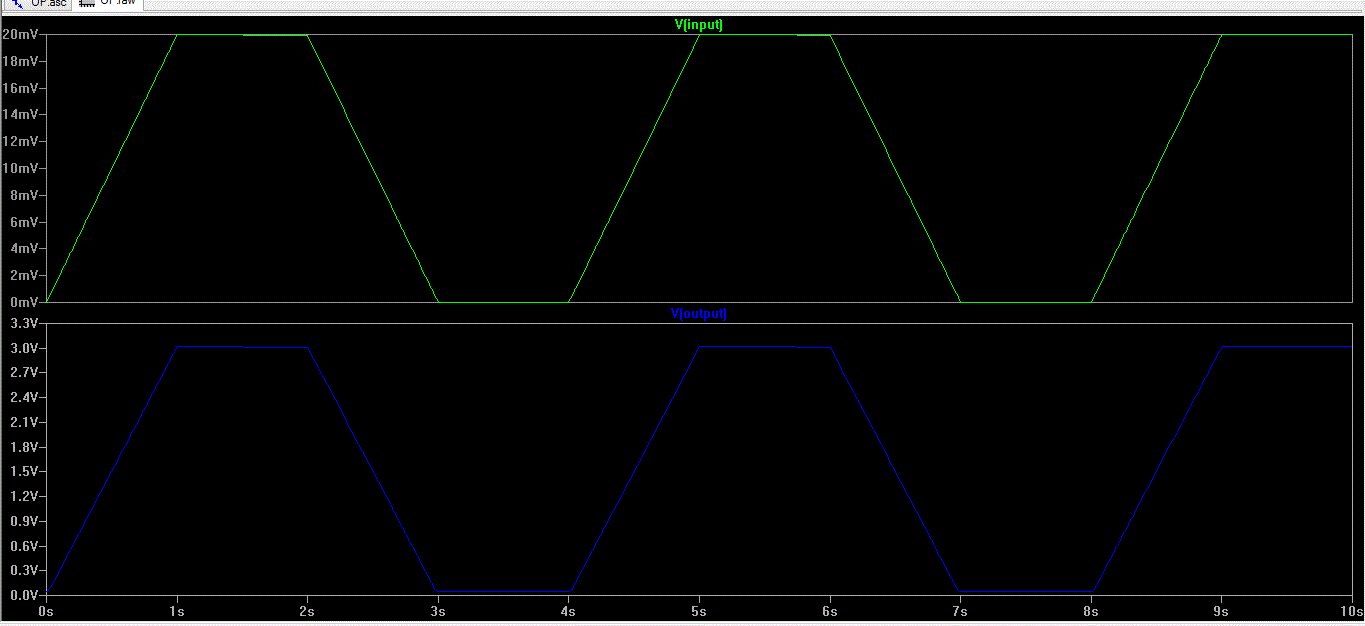Click the 3.0V tick on lower y-axis
Viewport: 1365px width, 626px height.
pyautogui.click(x=23, y=348)
